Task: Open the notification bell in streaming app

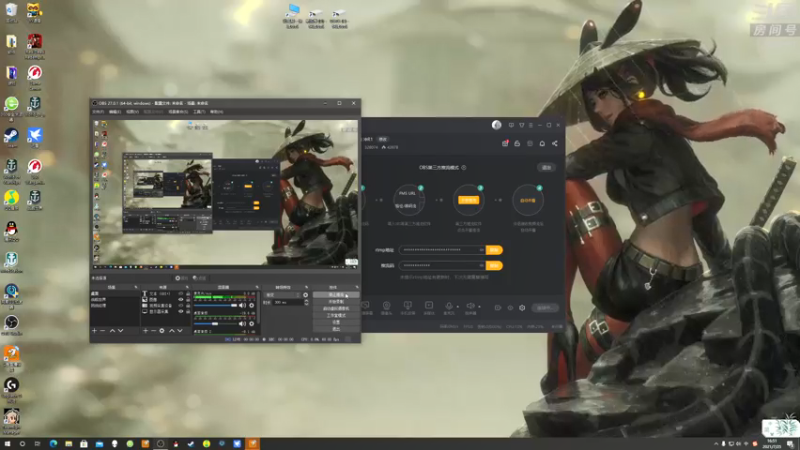Action: pyautogui.click(x=542, y=143)
